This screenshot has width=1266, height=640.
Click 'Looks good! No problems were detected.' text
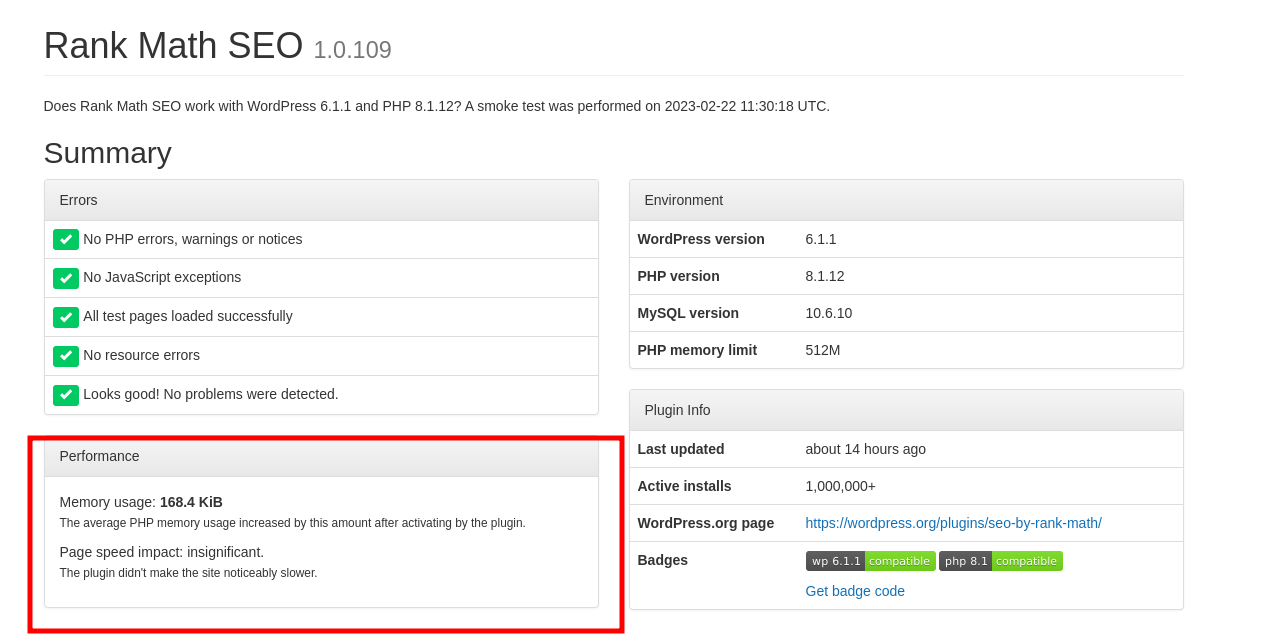click(x=211, y=394)
